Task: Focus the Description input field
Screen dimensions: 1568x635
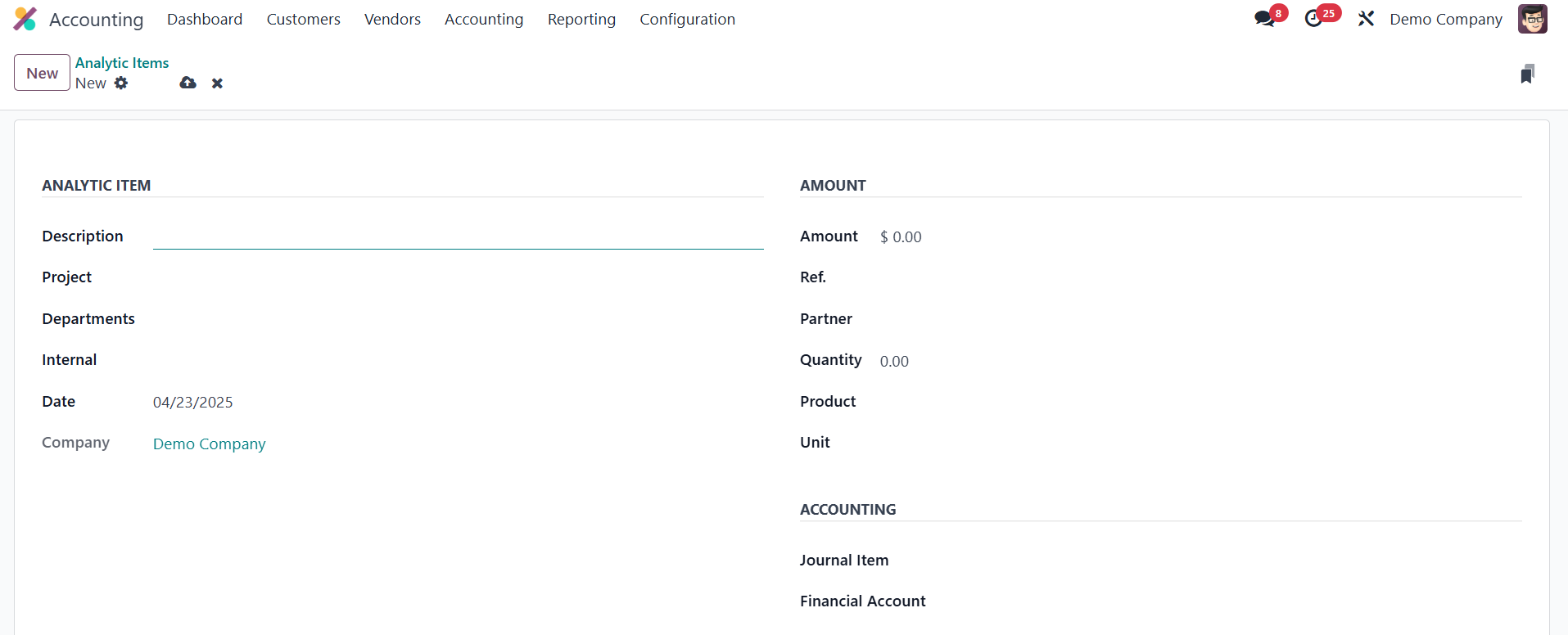Action: pos(458,236)
